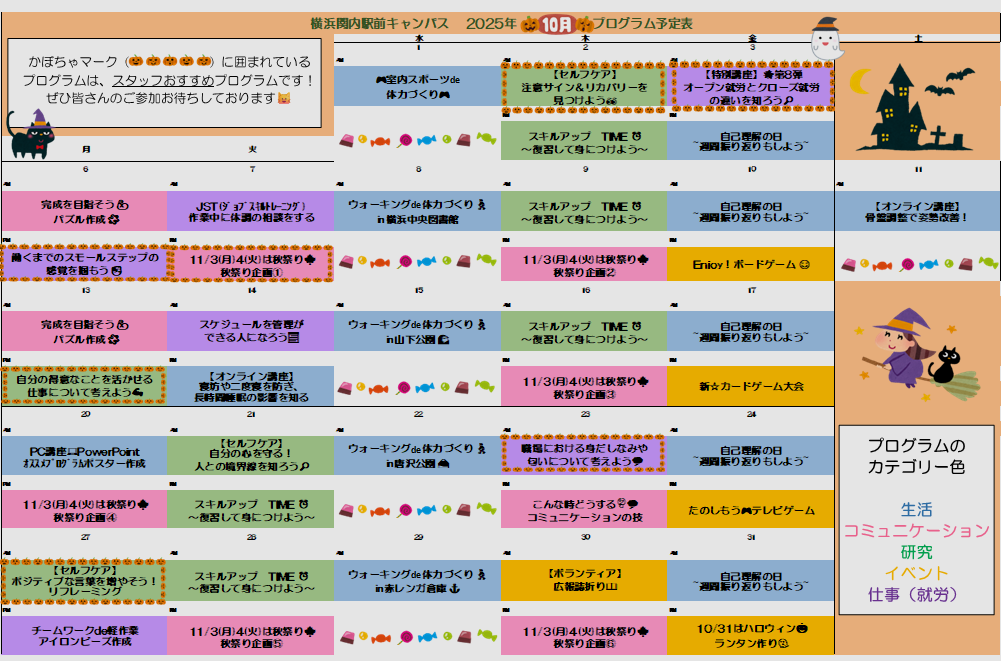Click the ghost icon in the title bar
The height and width of the screenshot is (661, 1001).
pyautogui.click(x=825, y=36)
